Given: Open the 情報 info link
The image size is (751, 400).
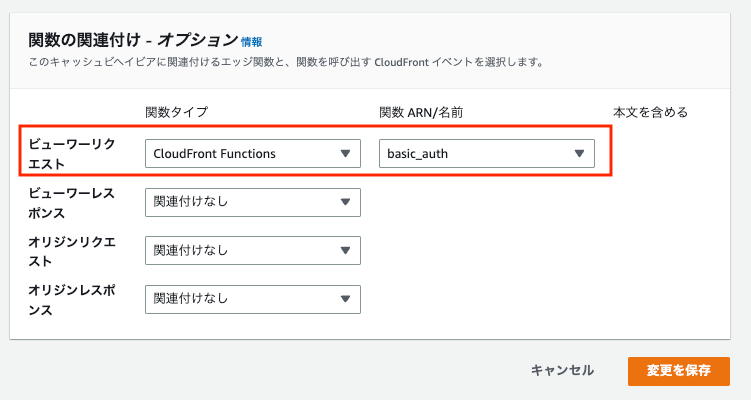Looking at the screenshot, I should pyautogui.click(x=251, y=42).
